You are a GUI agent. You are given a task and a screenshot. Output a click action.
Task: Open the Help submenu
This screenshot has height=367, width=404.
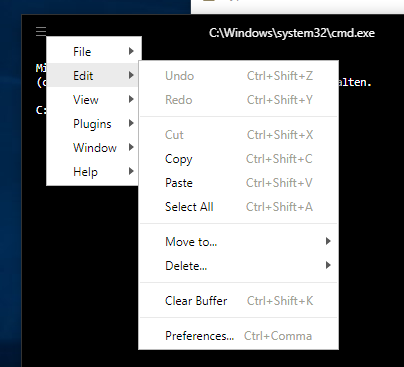point(92,171)
